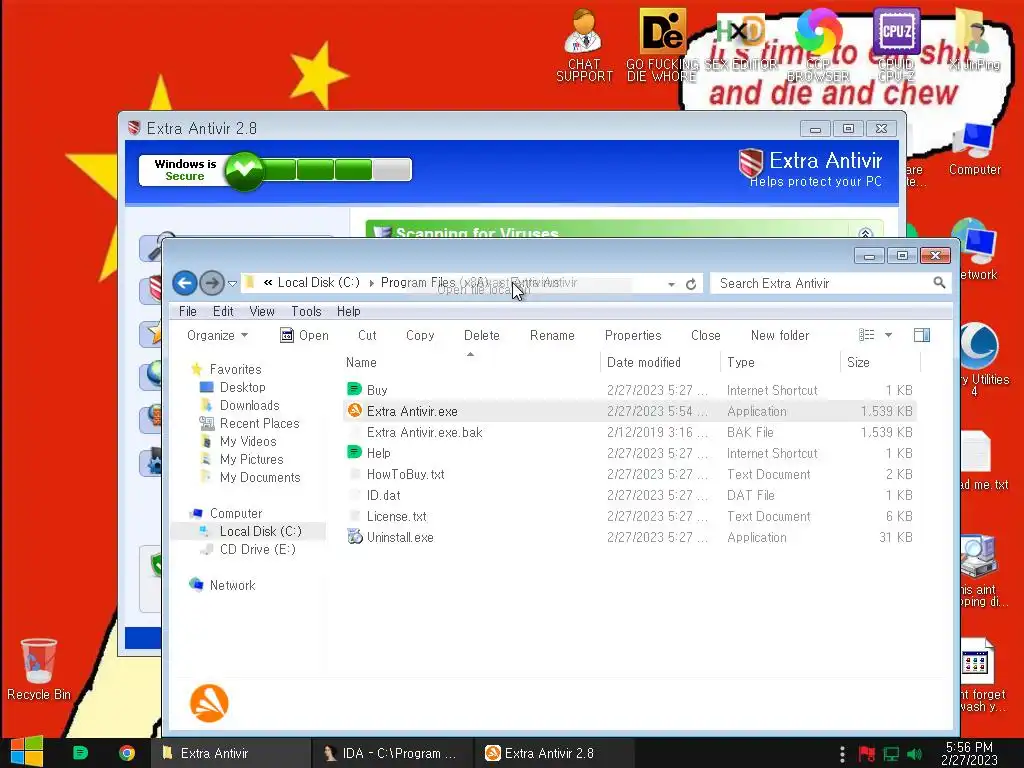Click the New folder button
This screenshot has height=768, width=1024.
780,336
